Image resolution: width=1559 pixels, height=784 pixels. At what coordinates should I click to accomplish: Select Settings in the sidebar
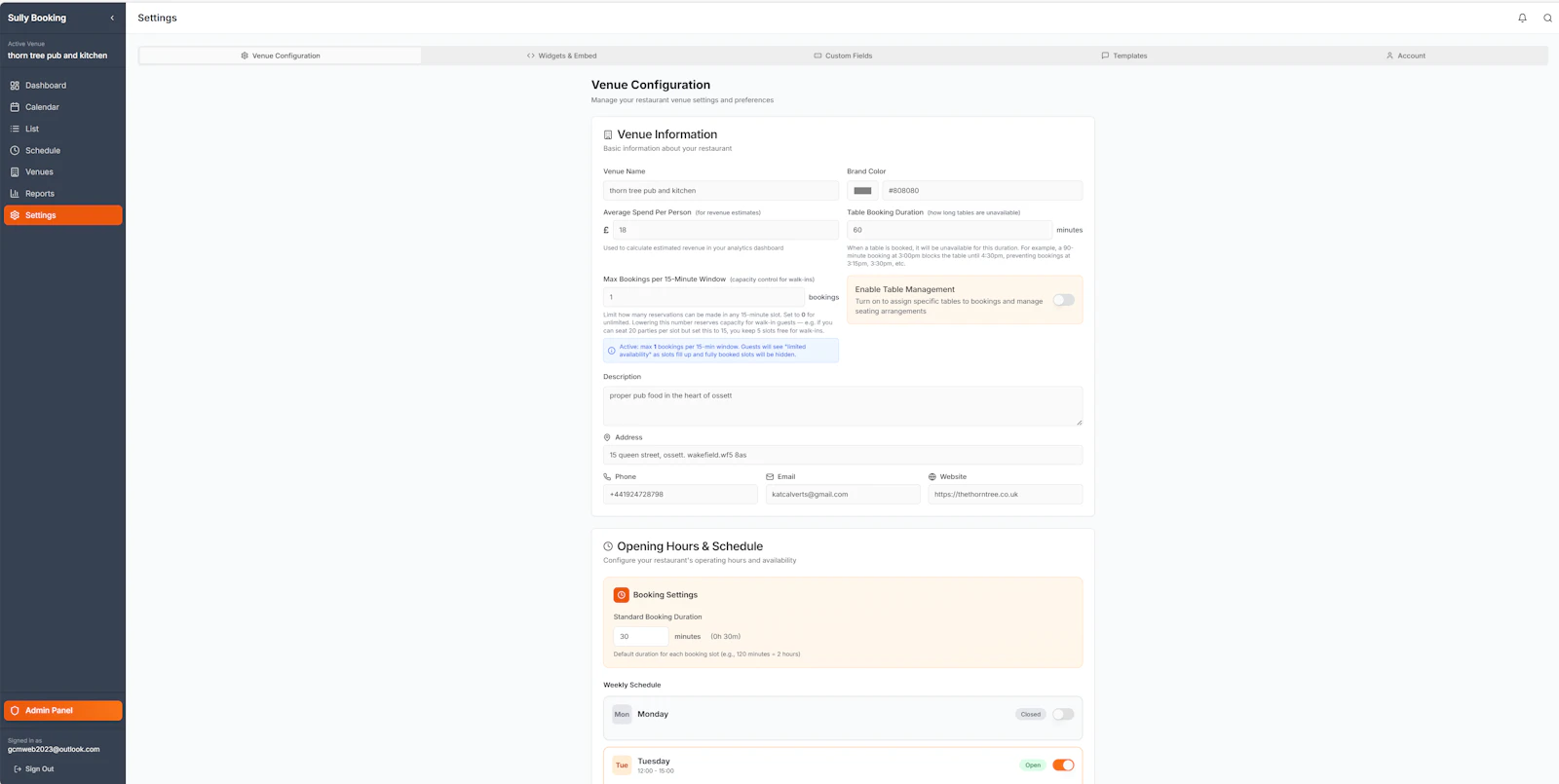pyautogui.click(x=63, y=215)
